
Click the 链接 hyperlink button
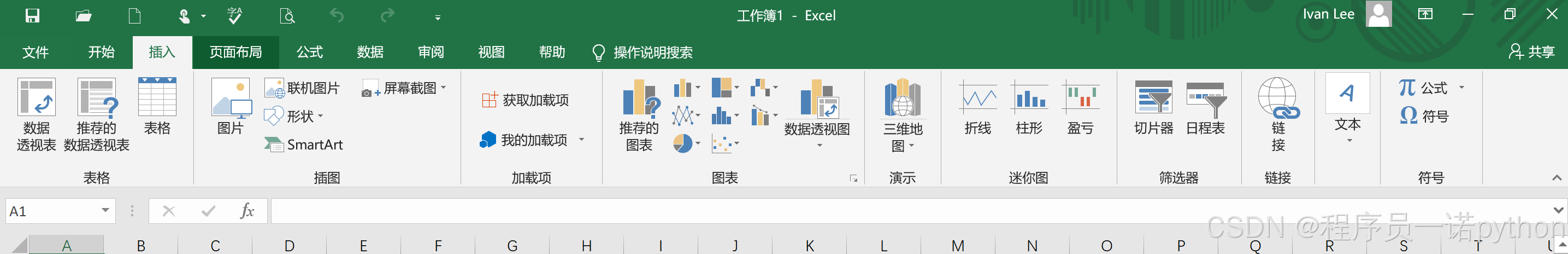1278,115
